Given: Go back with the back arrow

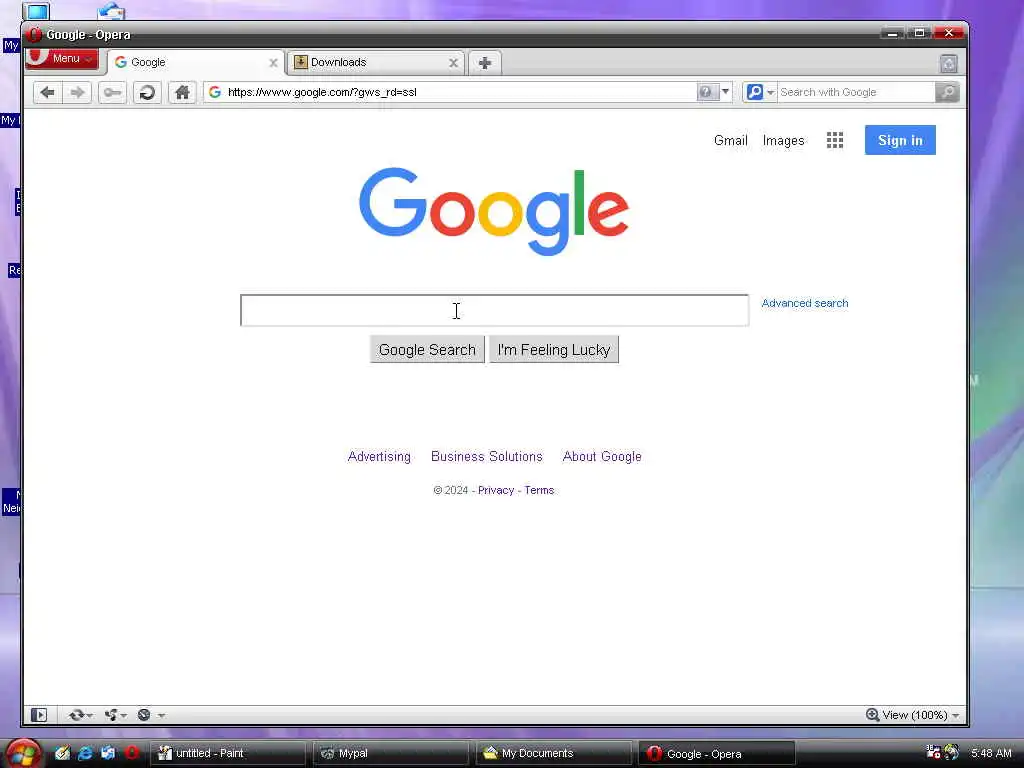Looking at the screenshot, I should (x=48, y=93).
